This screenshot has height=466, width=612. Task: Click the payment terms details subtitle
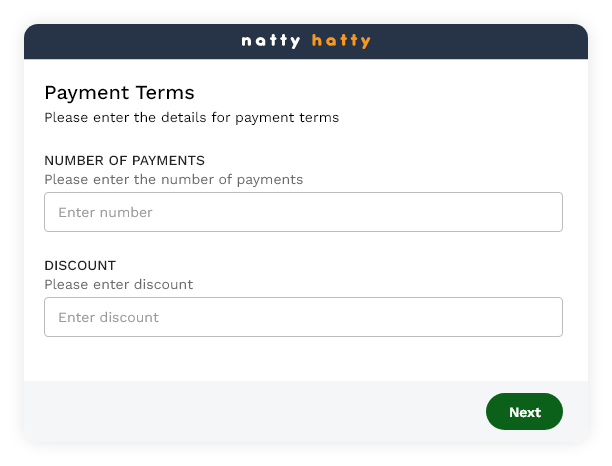(x=192, y=117)
